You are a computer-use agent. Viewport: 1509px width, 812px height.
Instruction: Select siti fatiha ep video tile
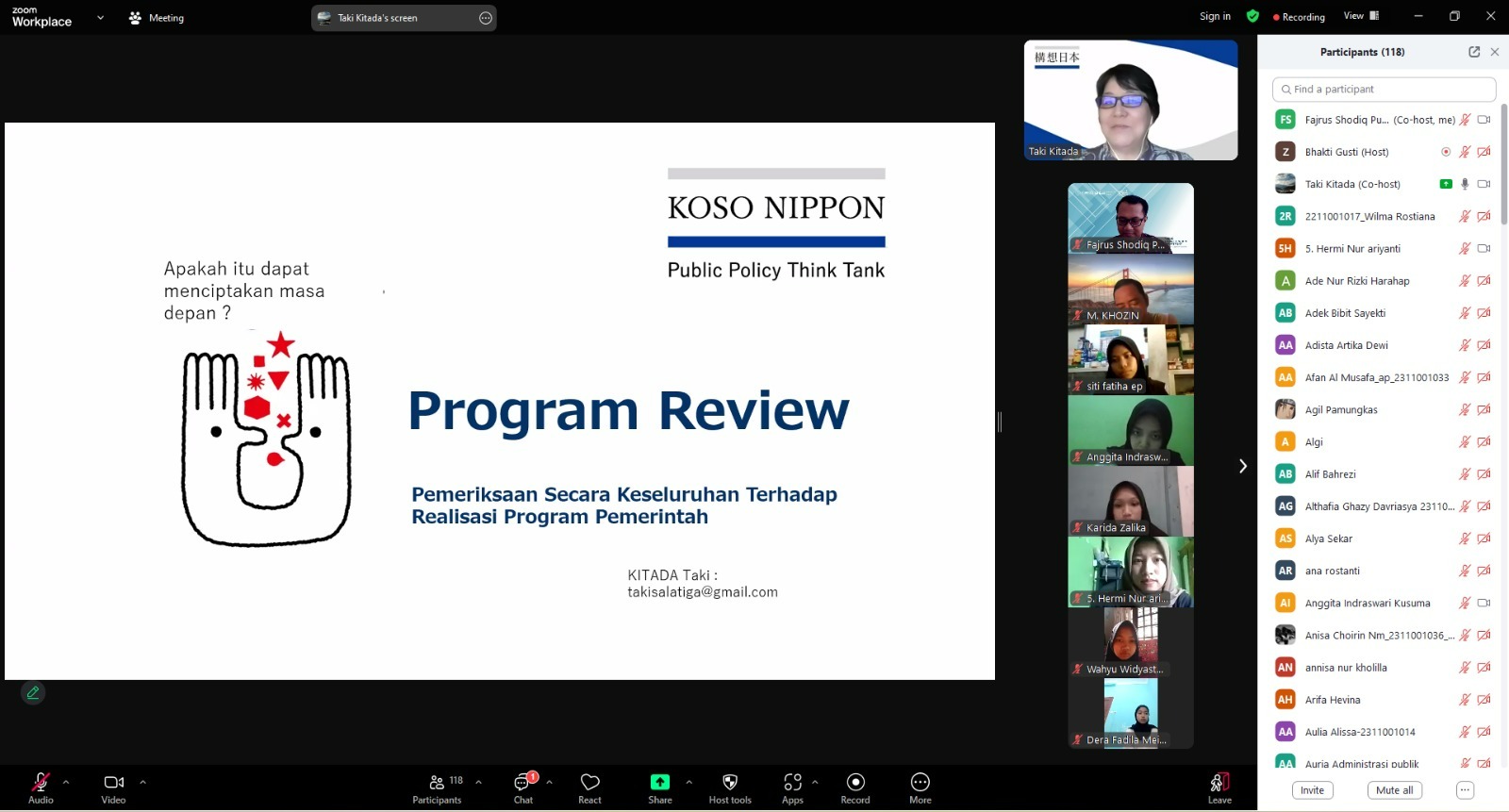[1131, 360]
